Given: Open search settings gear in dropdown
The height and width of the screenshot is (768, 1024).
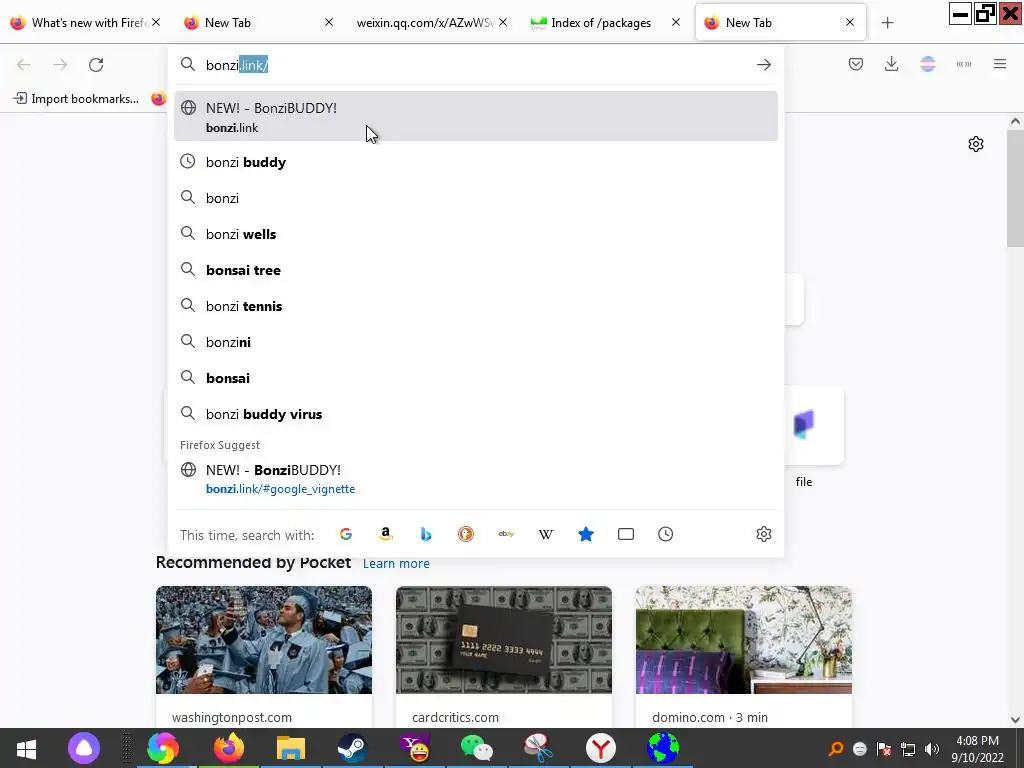Looking at the screenshot, I should 763,534.
